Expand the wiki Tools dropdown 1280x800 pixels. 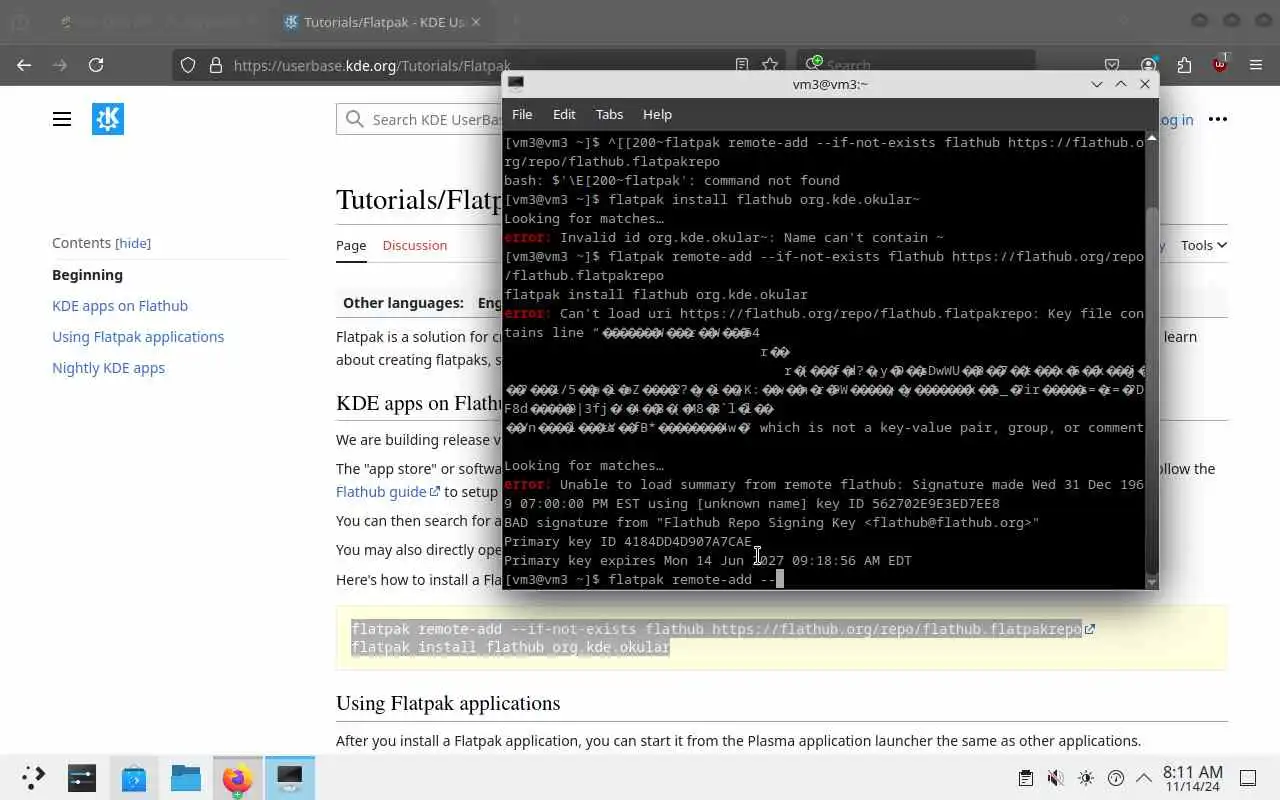click(1203, 245)
